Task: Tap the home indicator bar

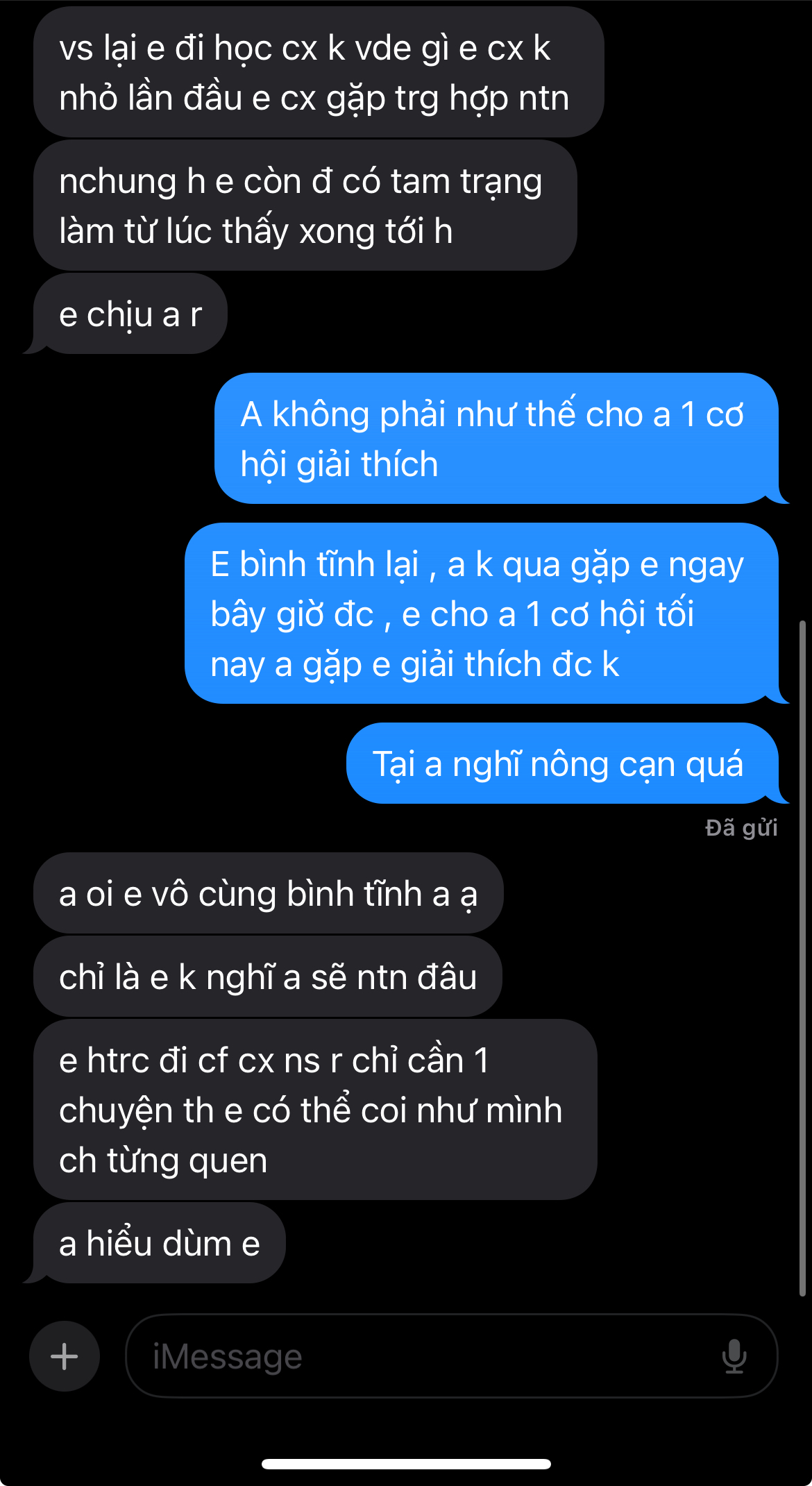Action: (406, 1464)
